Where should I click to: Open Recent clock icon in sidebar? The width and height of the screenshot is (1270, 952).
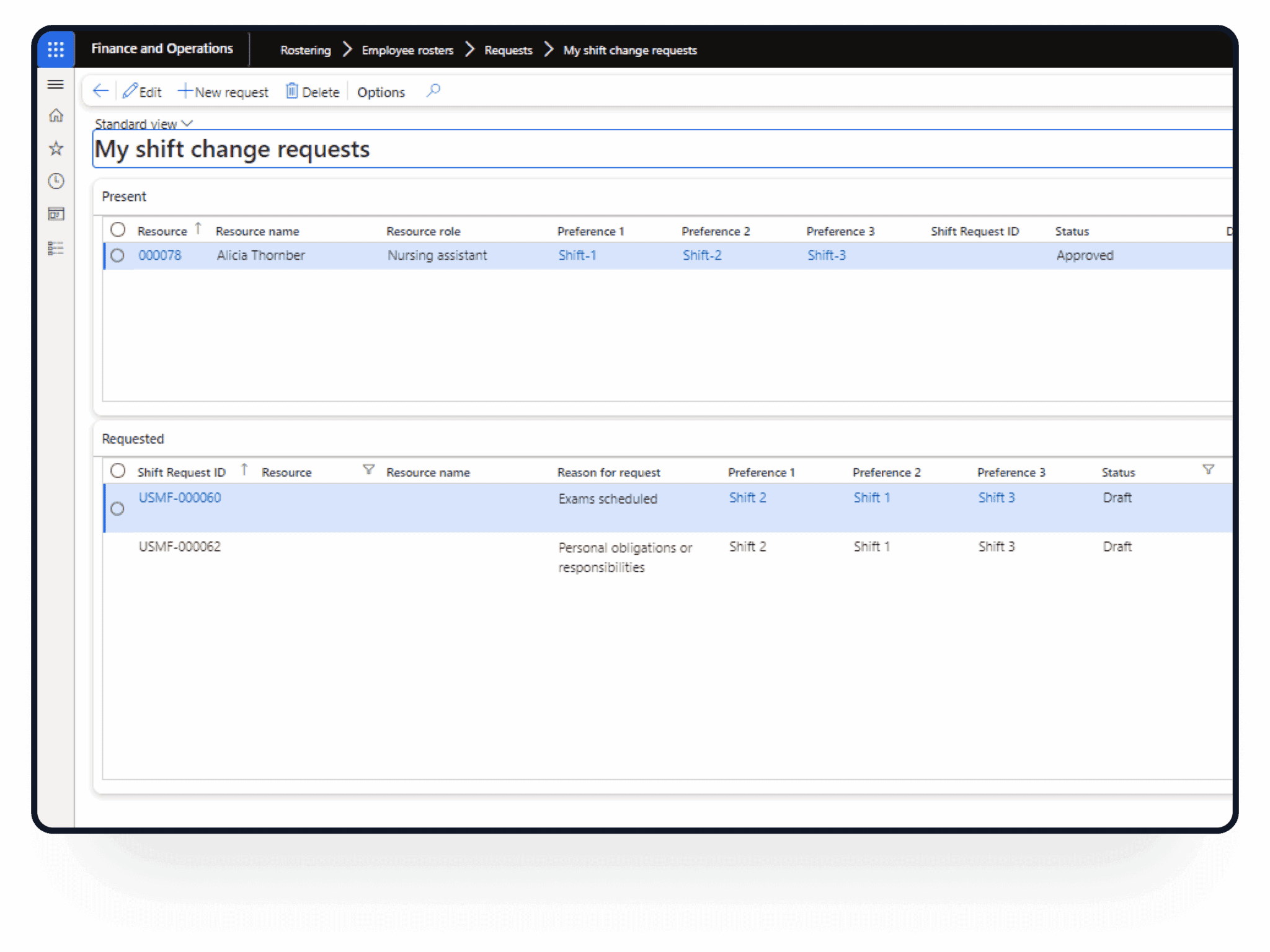pyautogui.click(x=56, y=181)
